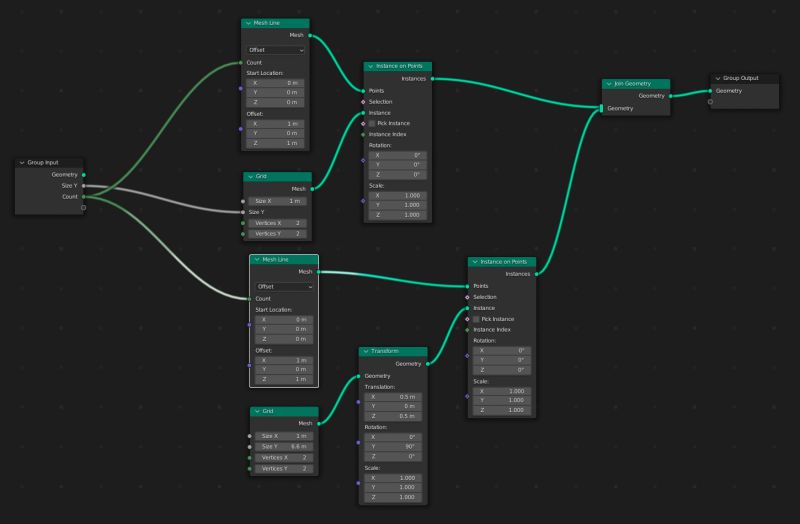This screenshot has height=524, width=800.
Task: Open the Offset mode dropdown in selected Mesh Line
Action: 285,287
